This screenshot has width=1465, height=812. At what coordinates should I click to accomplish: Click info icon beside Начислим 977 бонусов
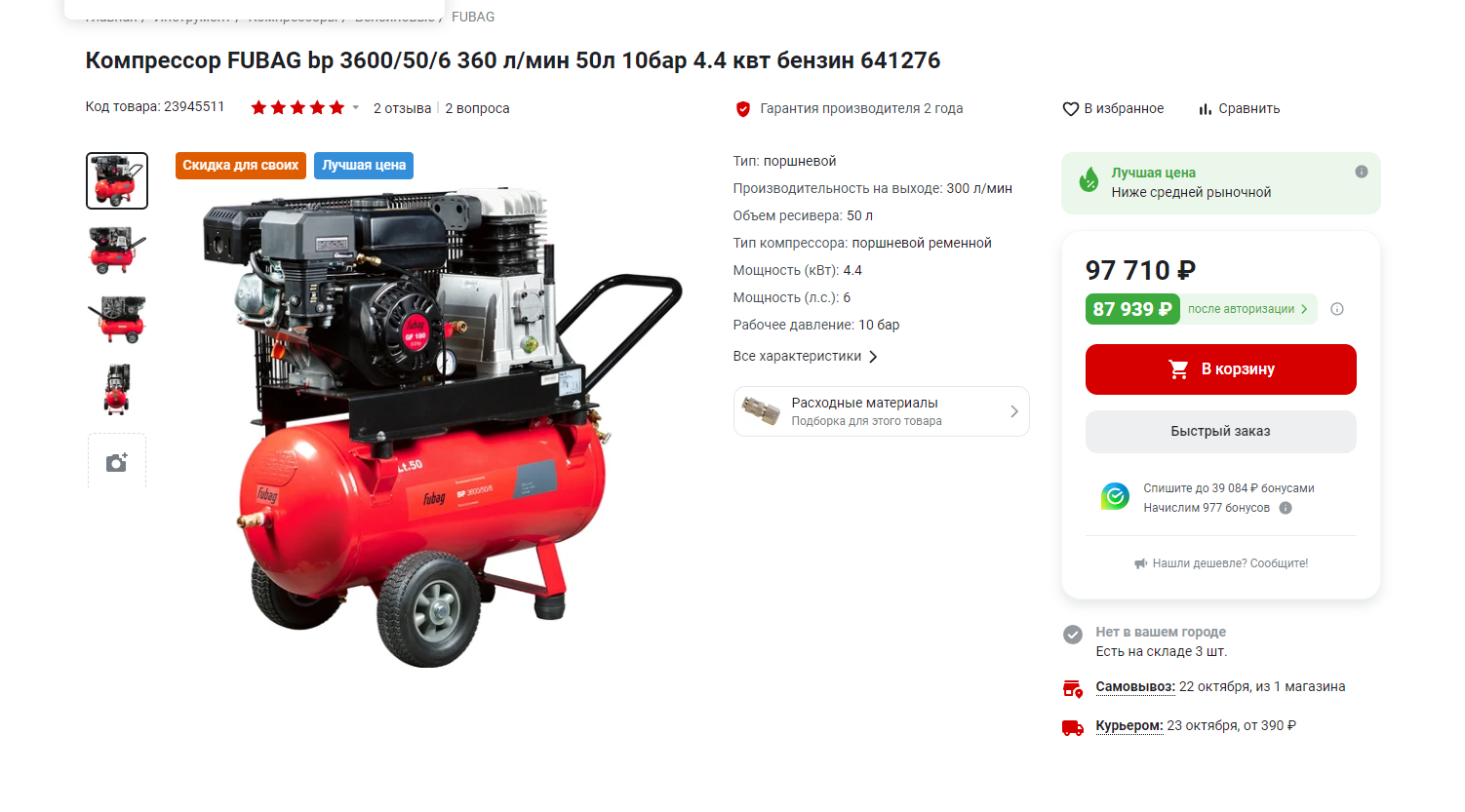(1286, 508)
